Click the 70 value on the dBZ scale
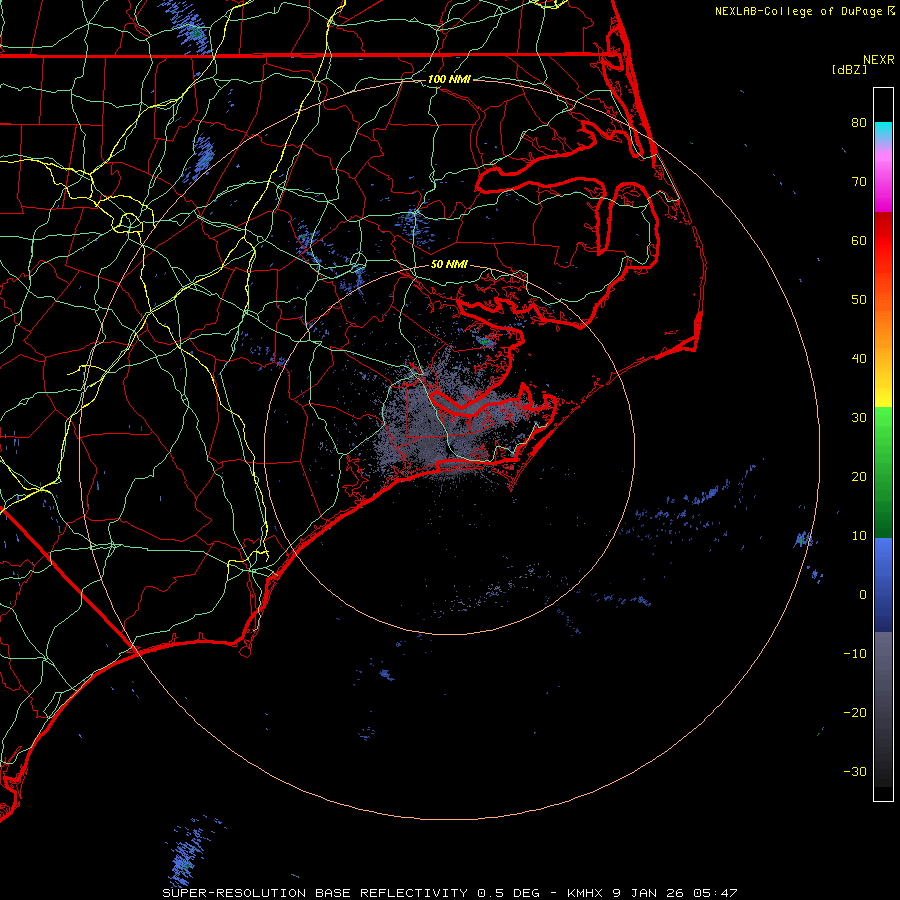The height and width of the screenshot is (900, 900). coord(859,181)
